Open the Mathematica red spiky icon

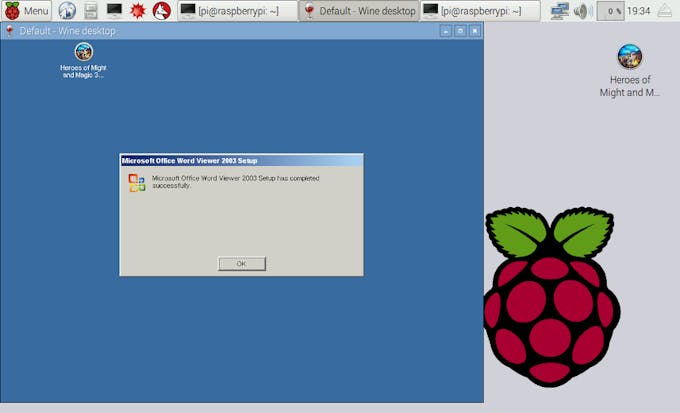138,10
